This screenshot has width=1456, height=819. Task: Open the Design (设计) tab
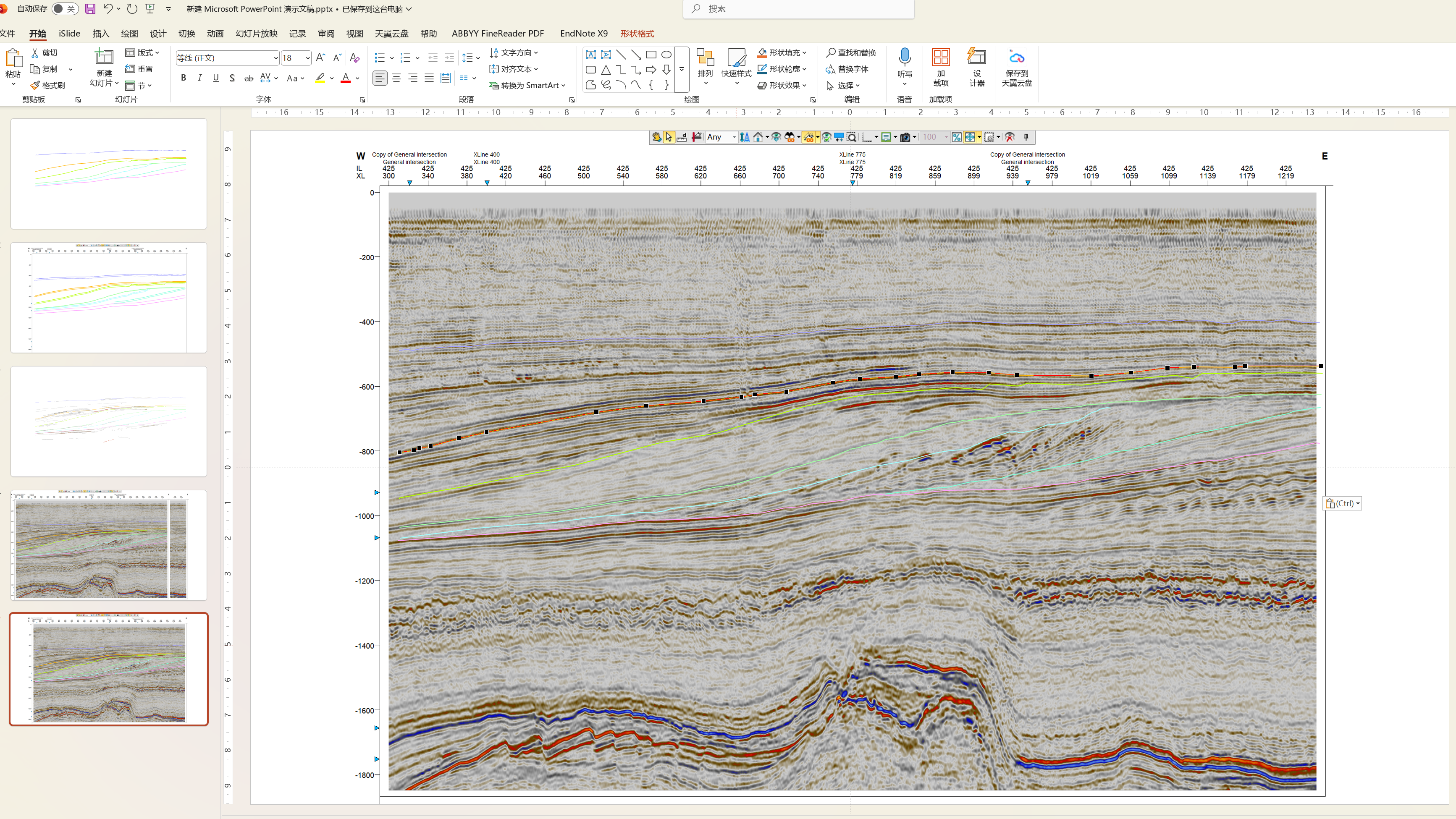pyautogui.click(x=158, y=33)
